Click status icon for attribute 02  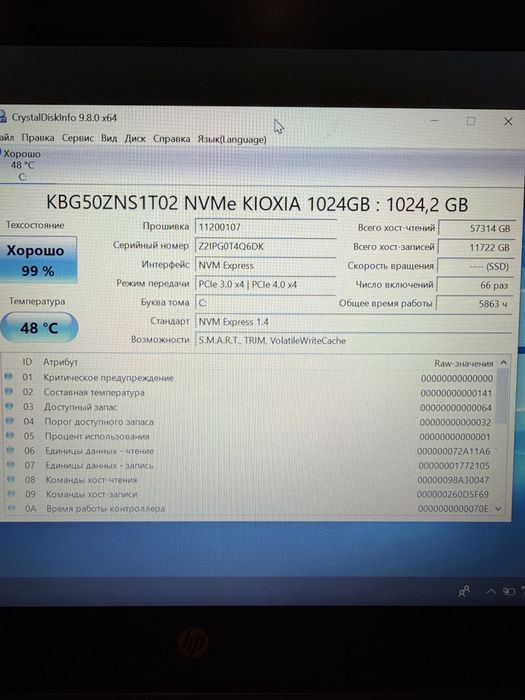point(8,392)
